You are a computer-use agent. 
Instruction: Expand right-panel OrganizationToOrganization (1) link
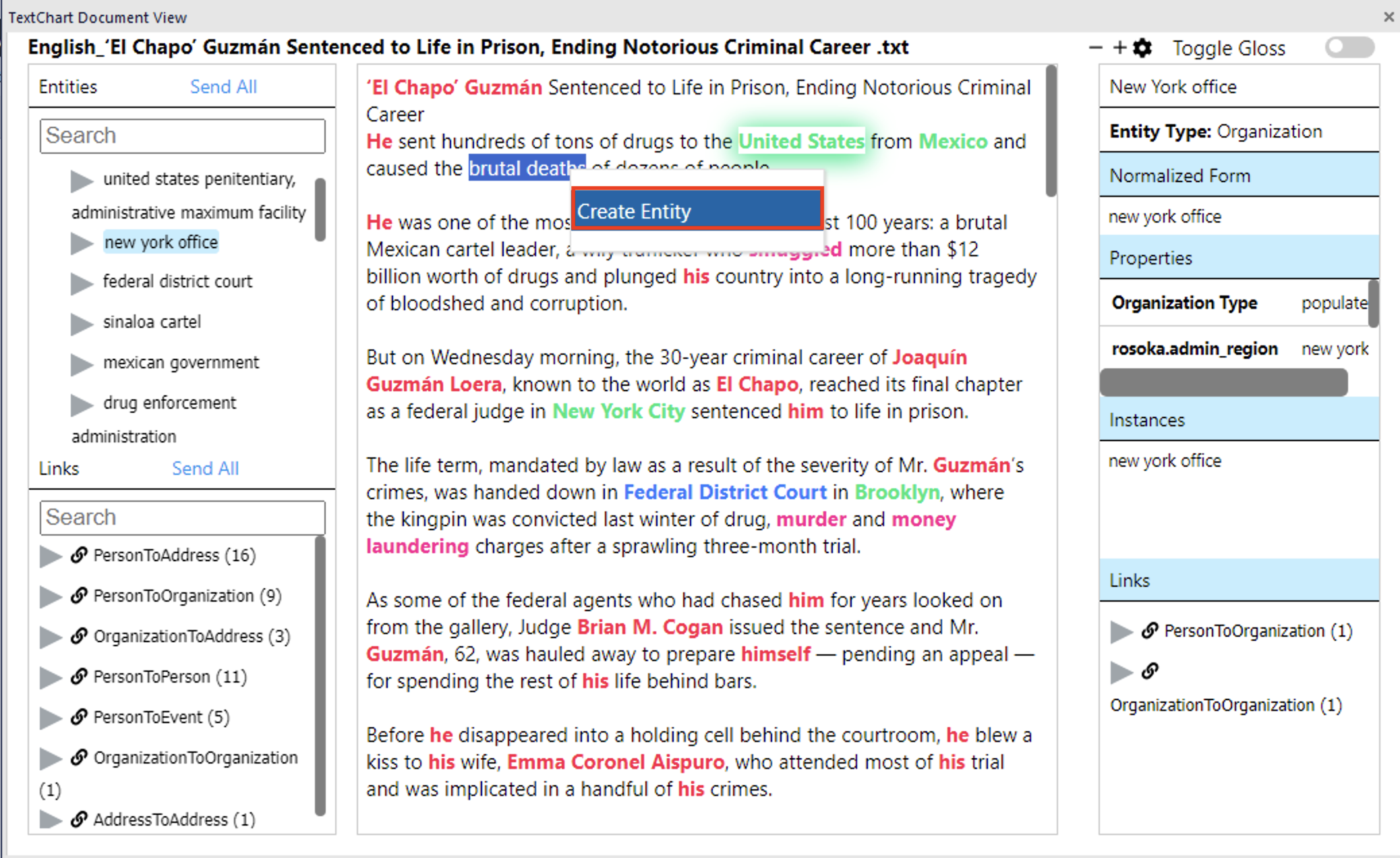pos(1121,673)
